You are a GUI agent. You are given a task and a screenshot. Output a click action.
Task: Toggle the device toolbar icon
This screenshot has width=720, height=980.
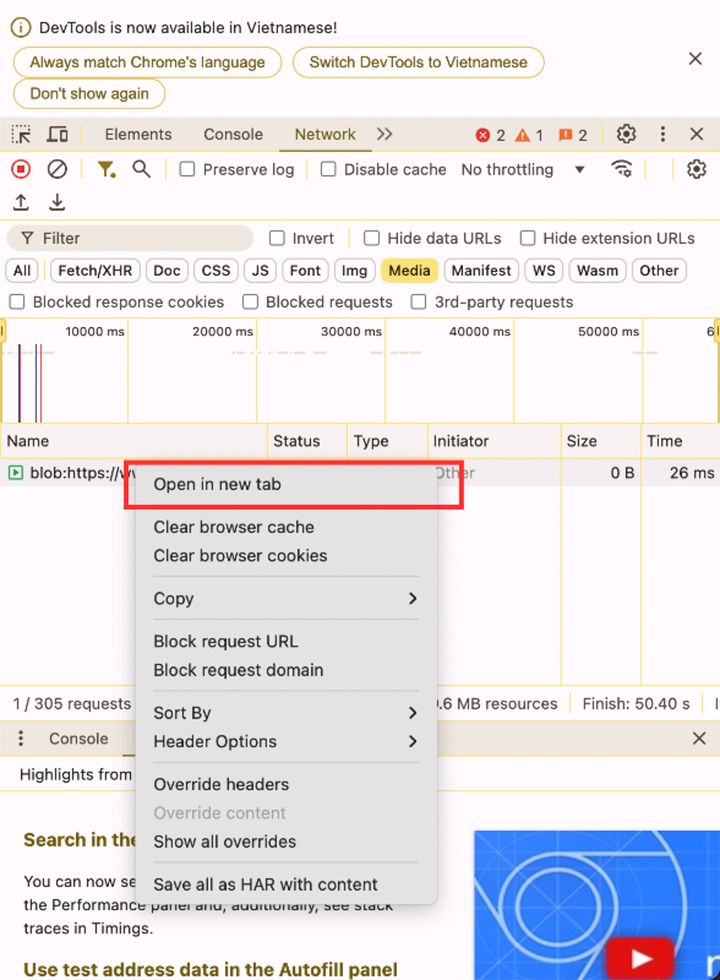coord(58,134)
